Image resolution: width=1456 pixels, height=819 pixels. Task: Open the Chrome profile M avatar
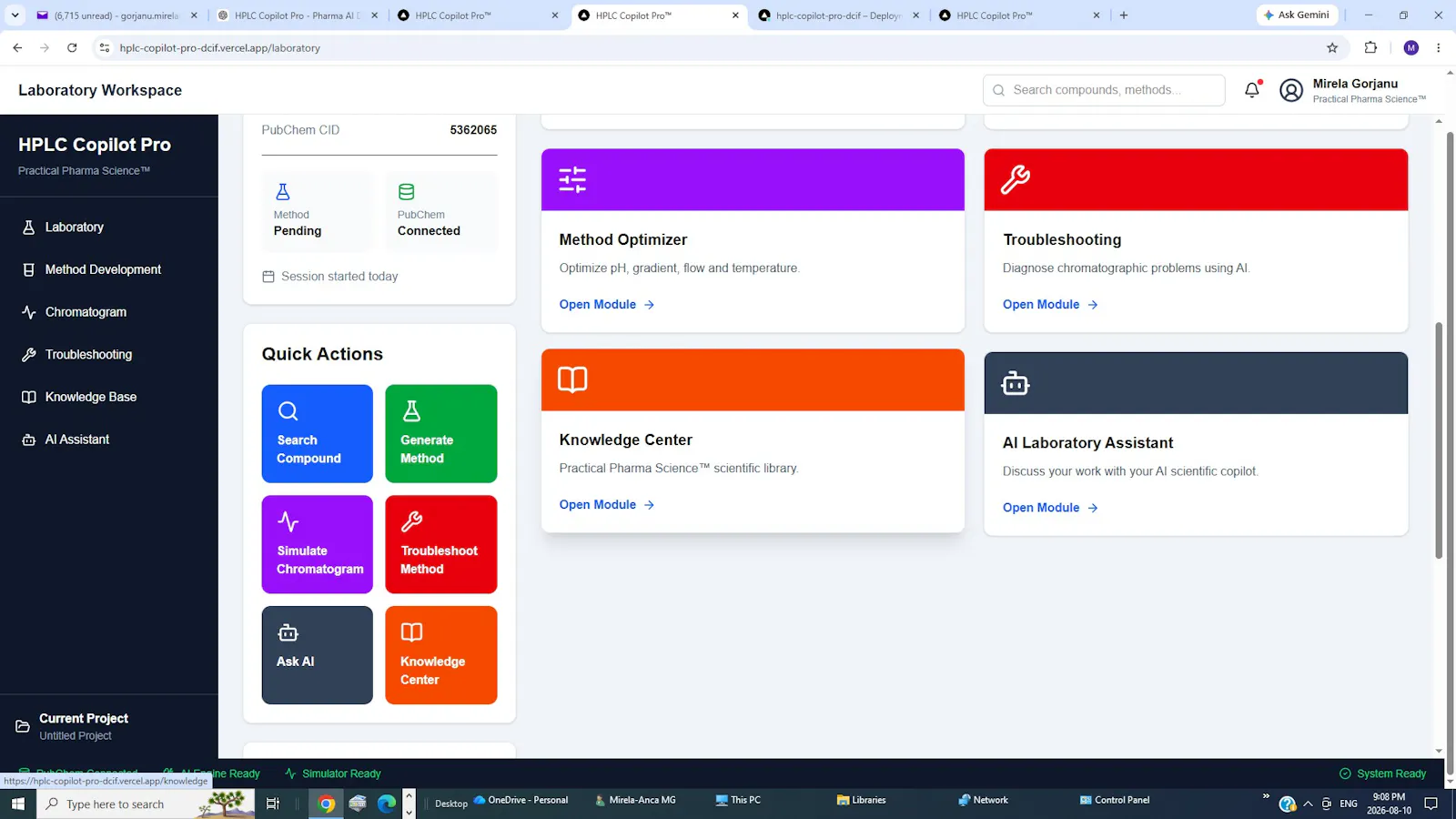1411,48
